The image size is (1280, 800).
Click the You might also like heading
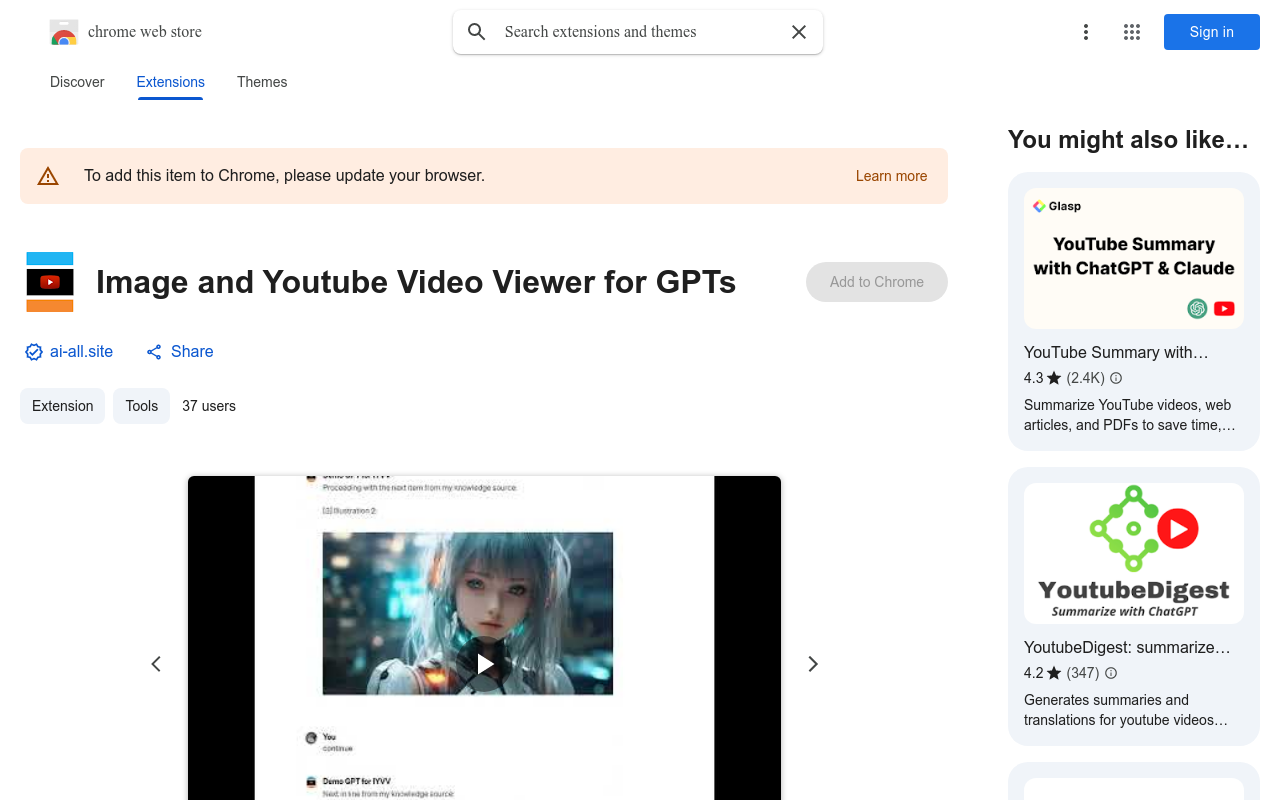(1128, 140)
